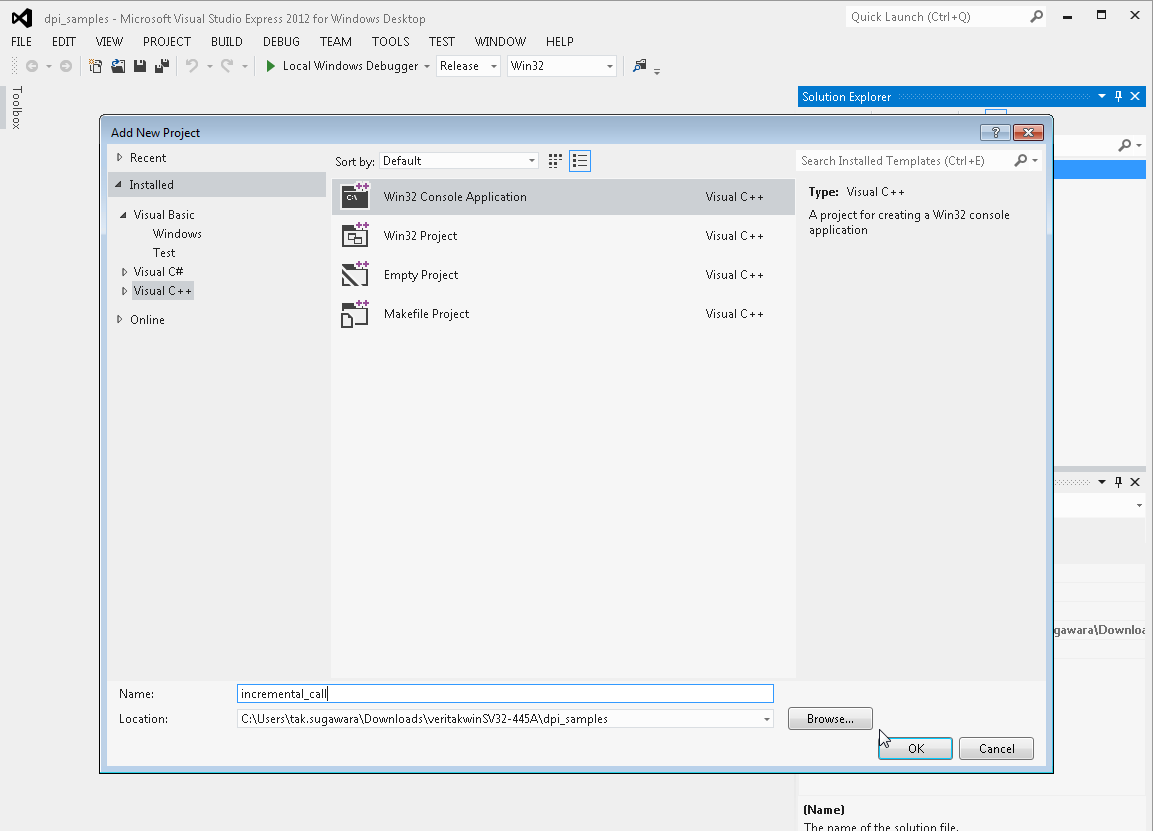This screenshot has width=1153, height=831.
Task: Open the Win32 platform dropdown
Action: click(562, 66)
